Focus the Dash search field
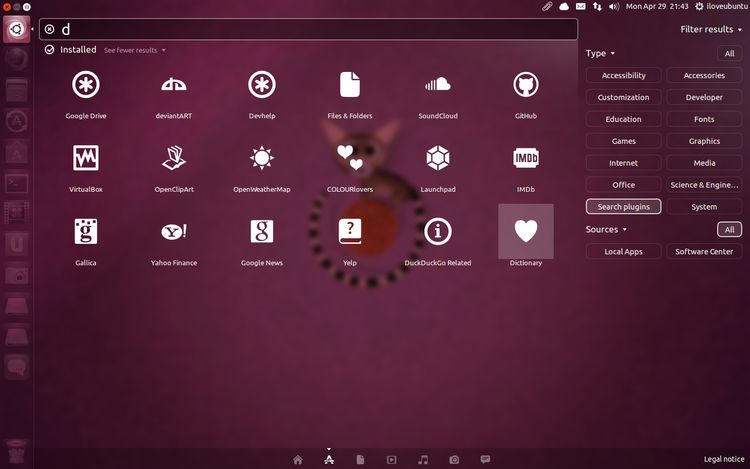 [309, 29]
